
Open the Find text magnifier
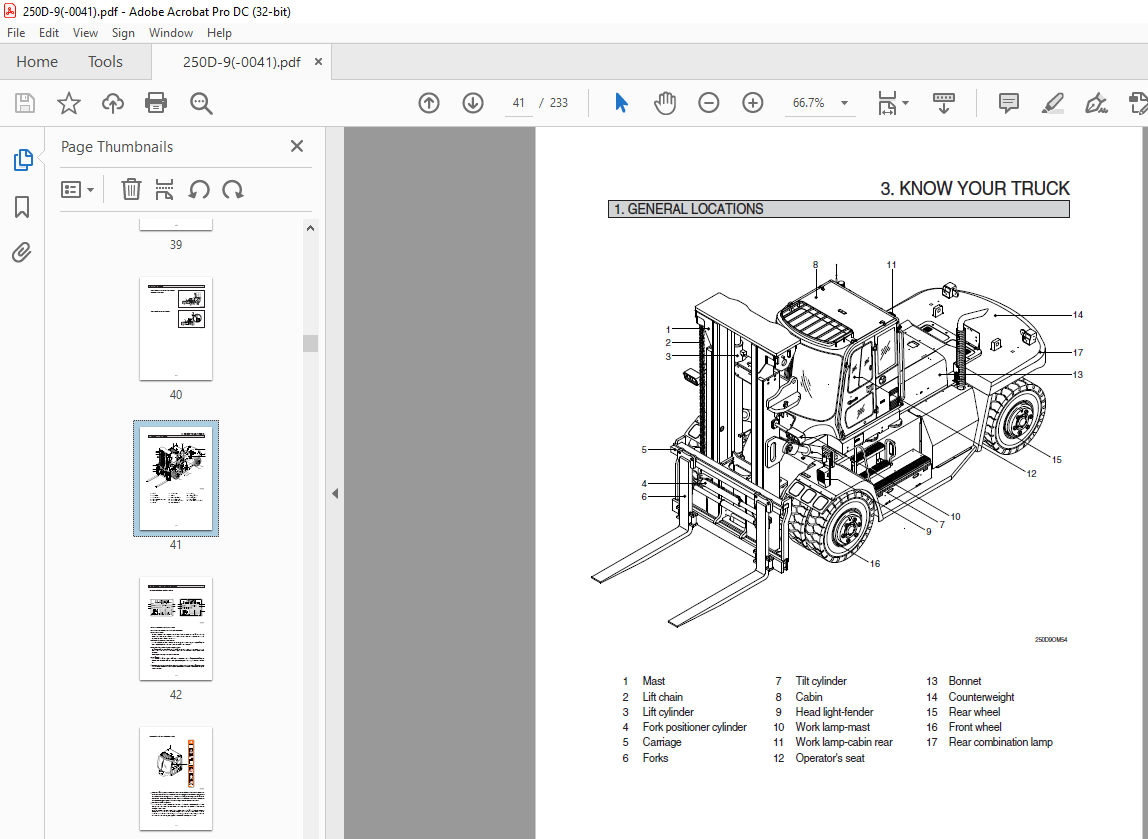(x=201, y=103)
